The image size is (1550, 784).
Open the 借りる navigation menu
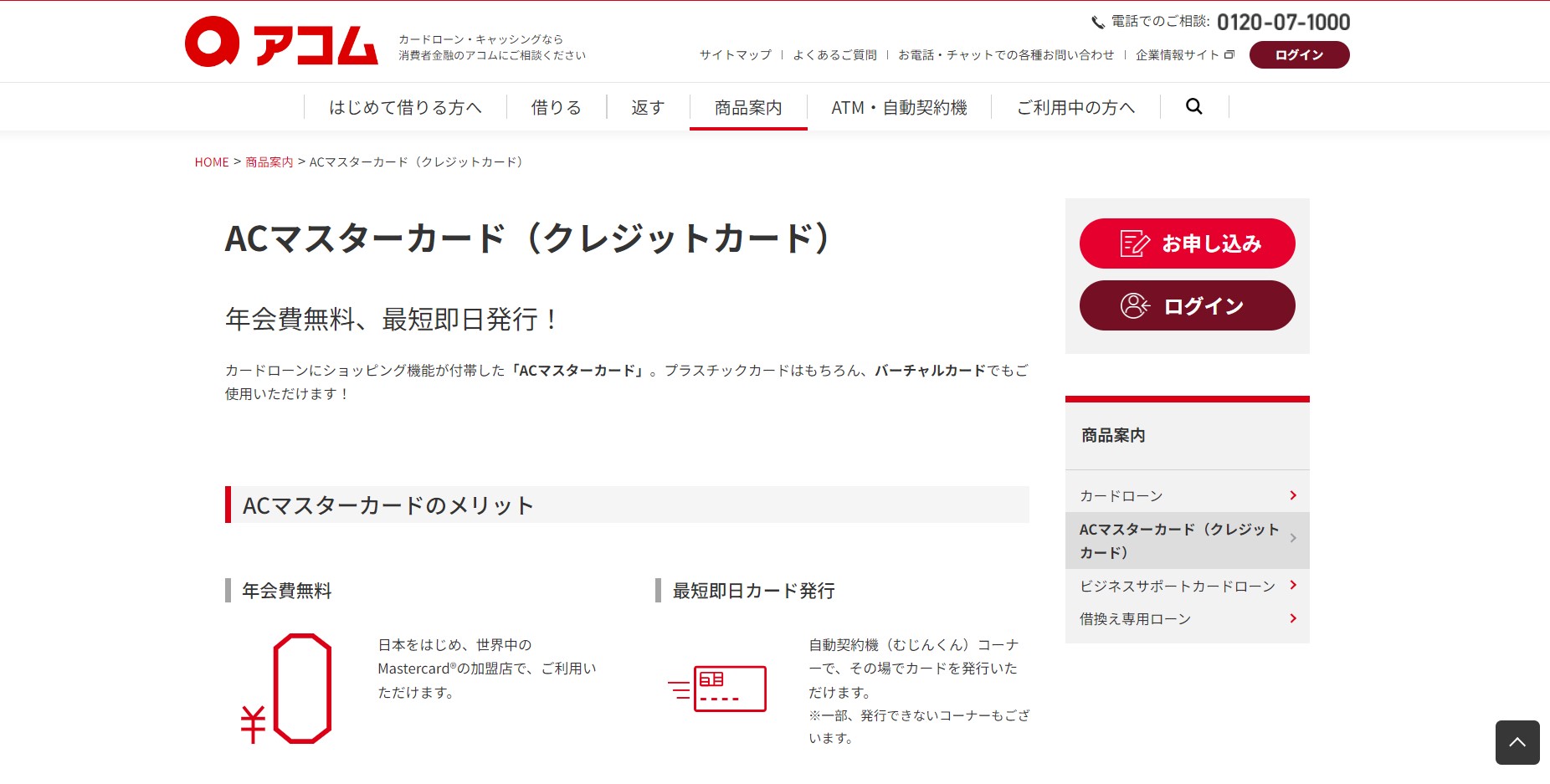555,106
